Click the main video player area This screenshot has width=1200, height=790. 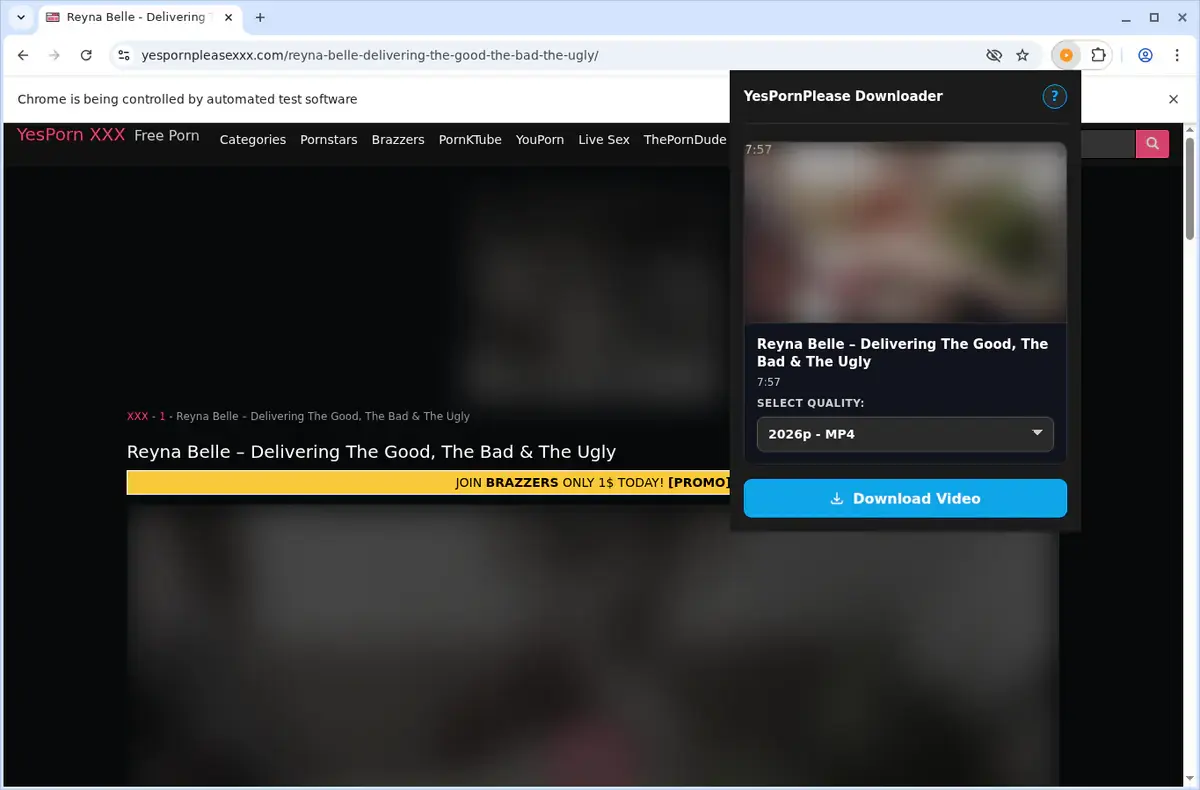[592, 645]
